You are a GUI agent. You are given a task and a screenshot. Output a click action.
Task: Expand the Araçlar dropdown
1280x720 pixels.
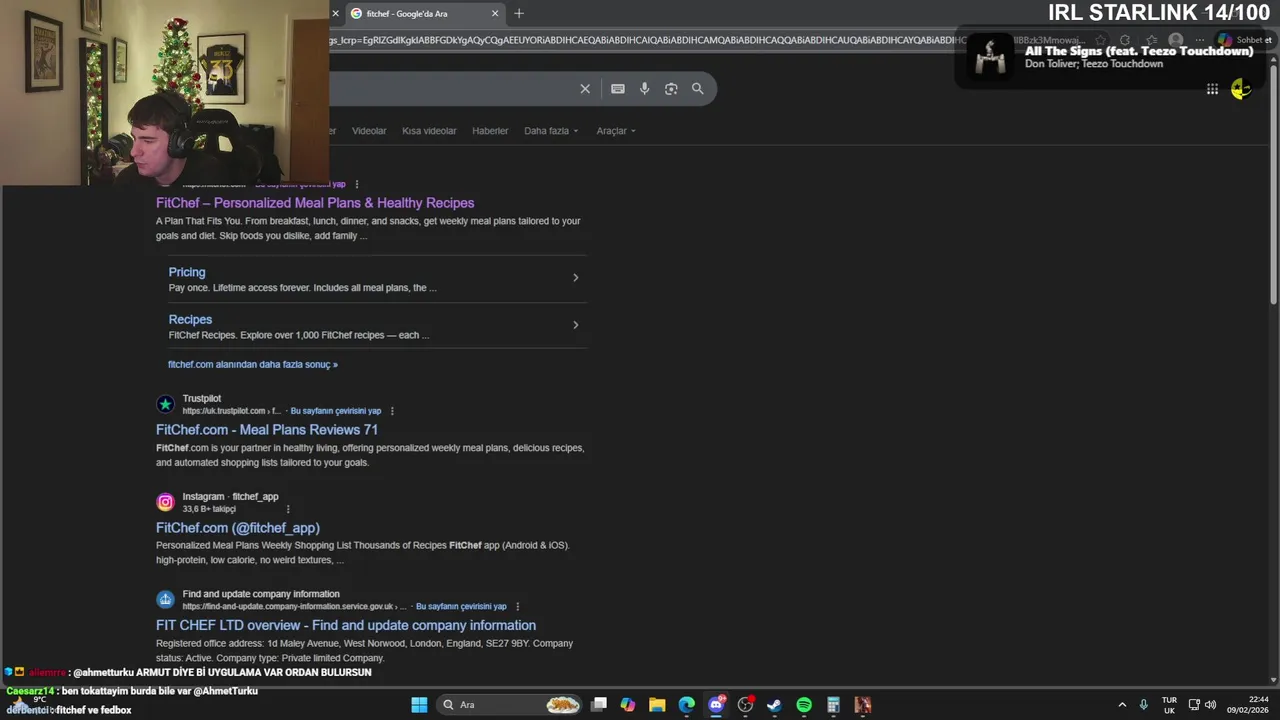tap(616, 131)
